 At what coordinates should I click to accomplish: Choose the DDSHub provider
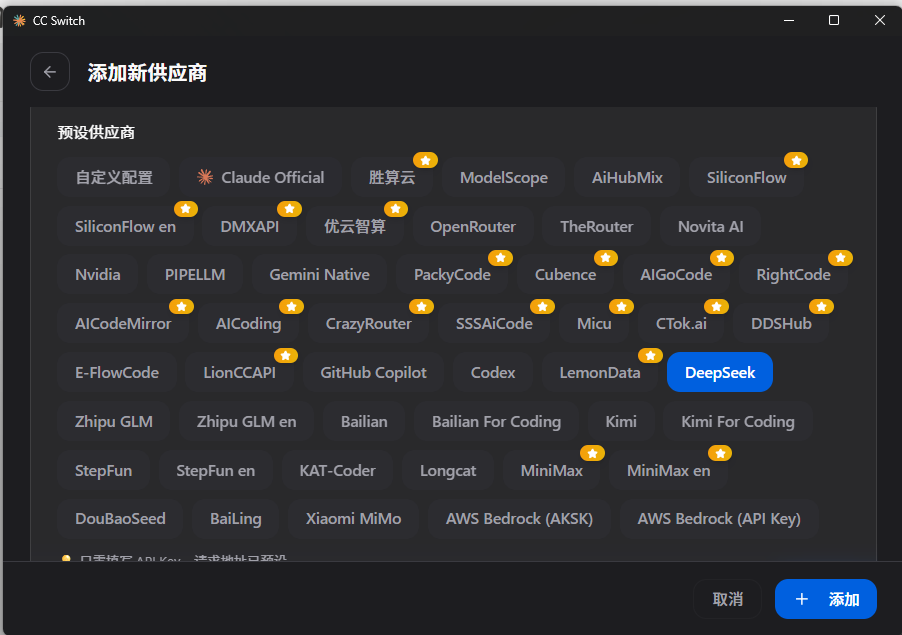(x=781, y=323)
